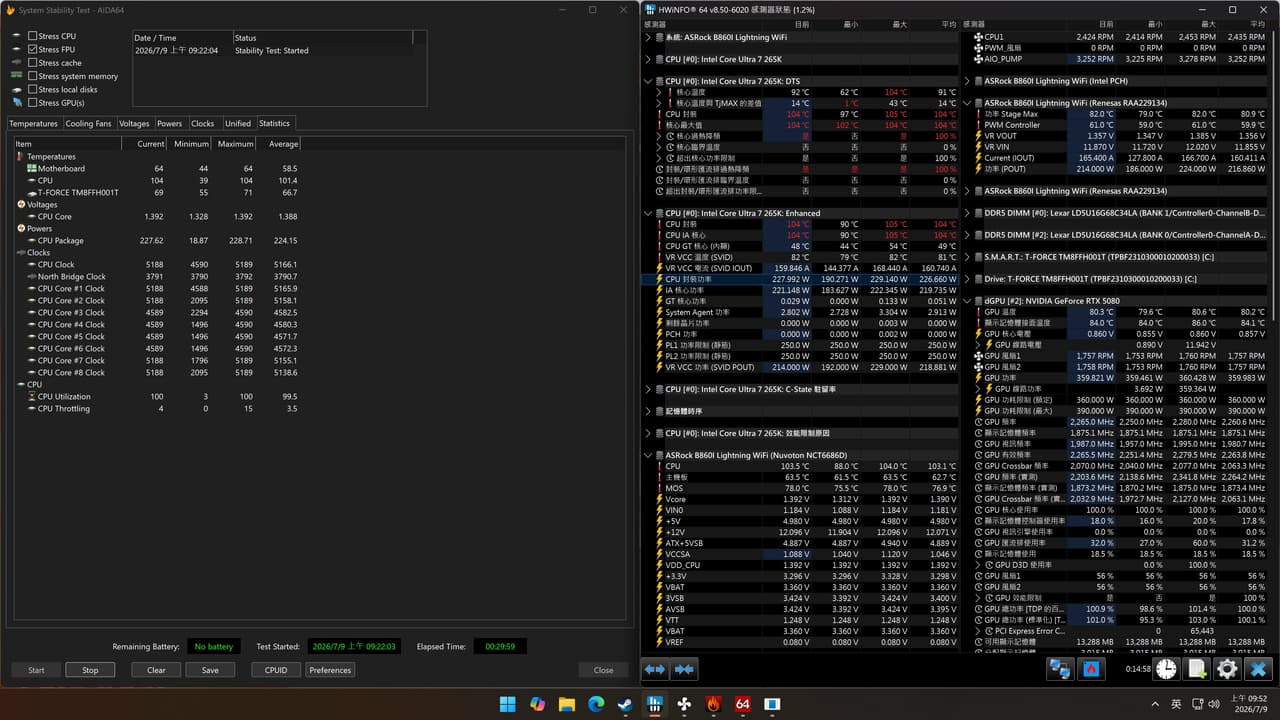Switch to Unified tab
1280x720 pixels.
coord(238,124)
